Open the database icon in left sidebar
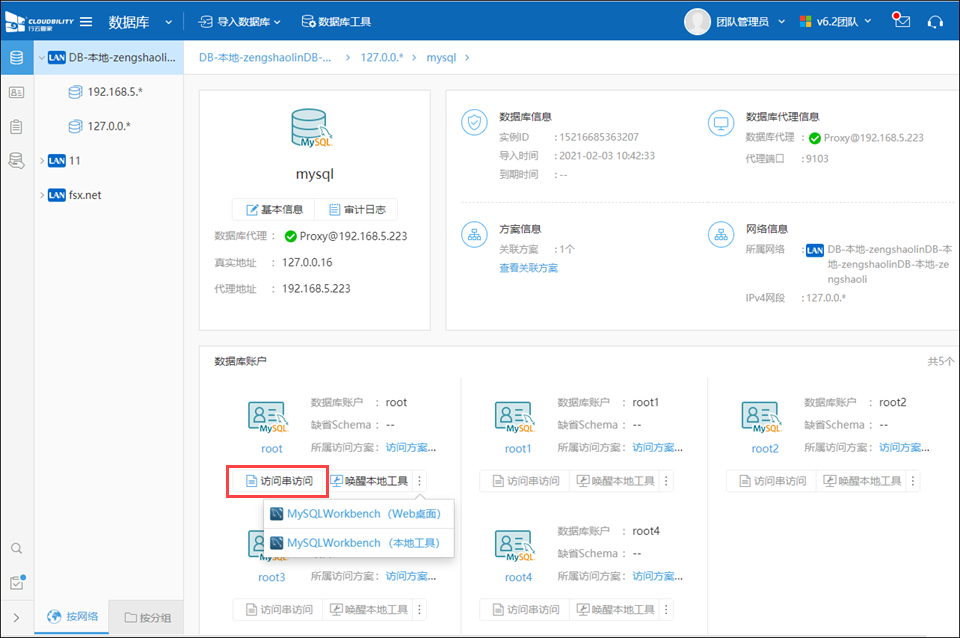Screen dimensions: 960x638 pos(16,57)
